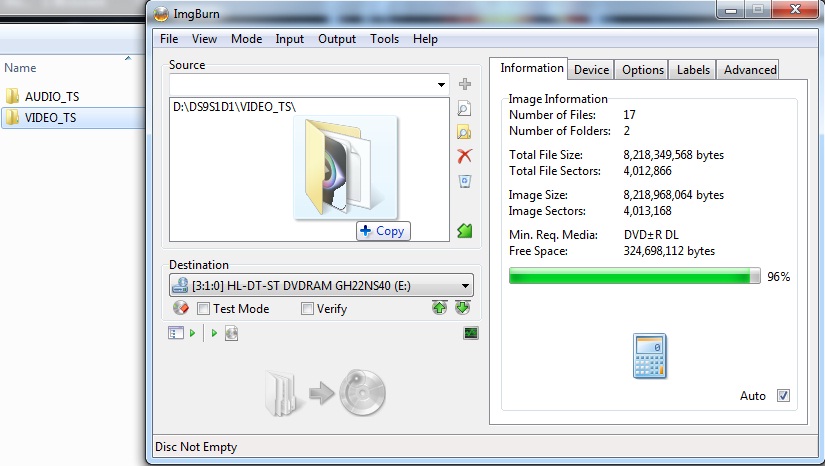Image resolution: width=825 pixels, height=466 pixels.
Task: Click the Total File Size value
Action: [673, 155]
